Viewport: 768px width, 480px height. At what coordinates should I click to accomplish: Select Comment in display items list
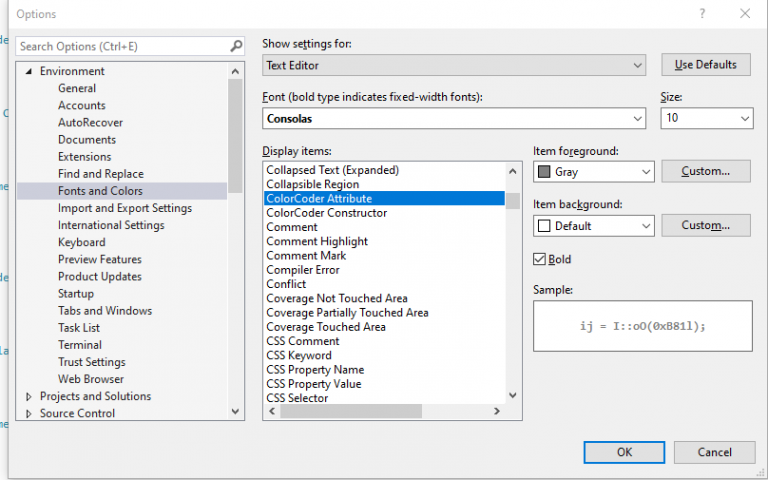point(292,227)
